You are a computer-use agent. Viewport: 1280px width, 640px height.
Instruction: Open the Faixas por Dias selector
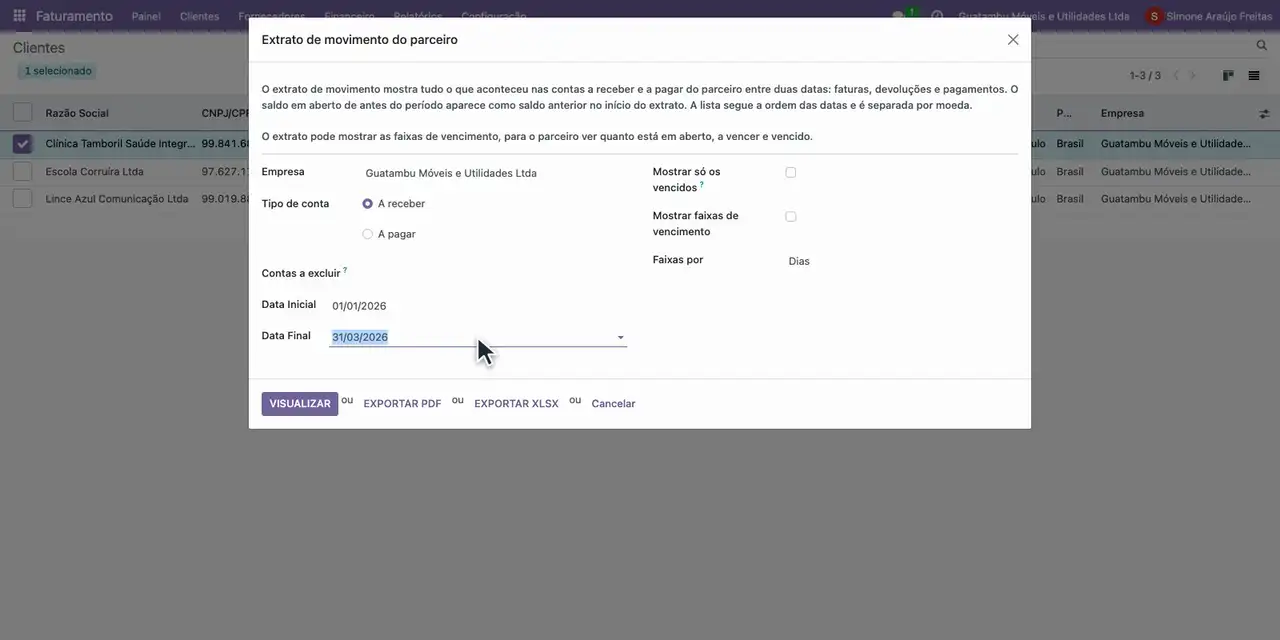(799, 261)
